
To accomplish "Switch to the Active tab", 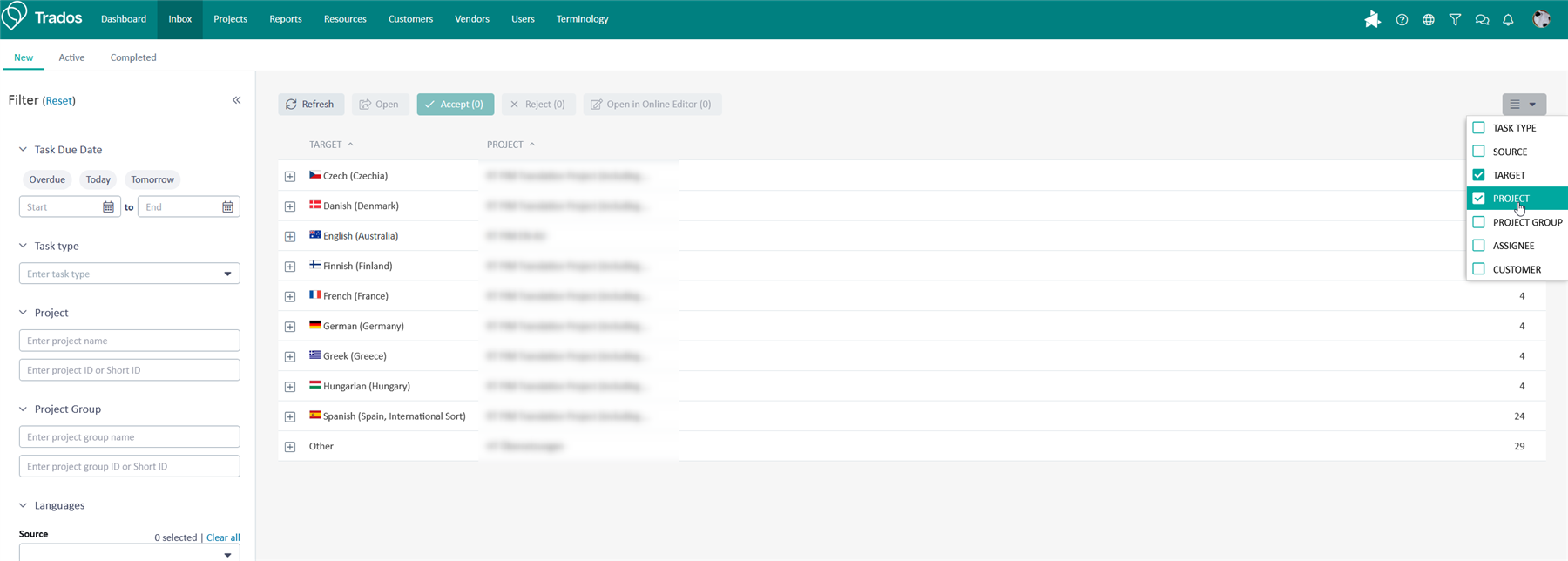I will pos(71,57).
